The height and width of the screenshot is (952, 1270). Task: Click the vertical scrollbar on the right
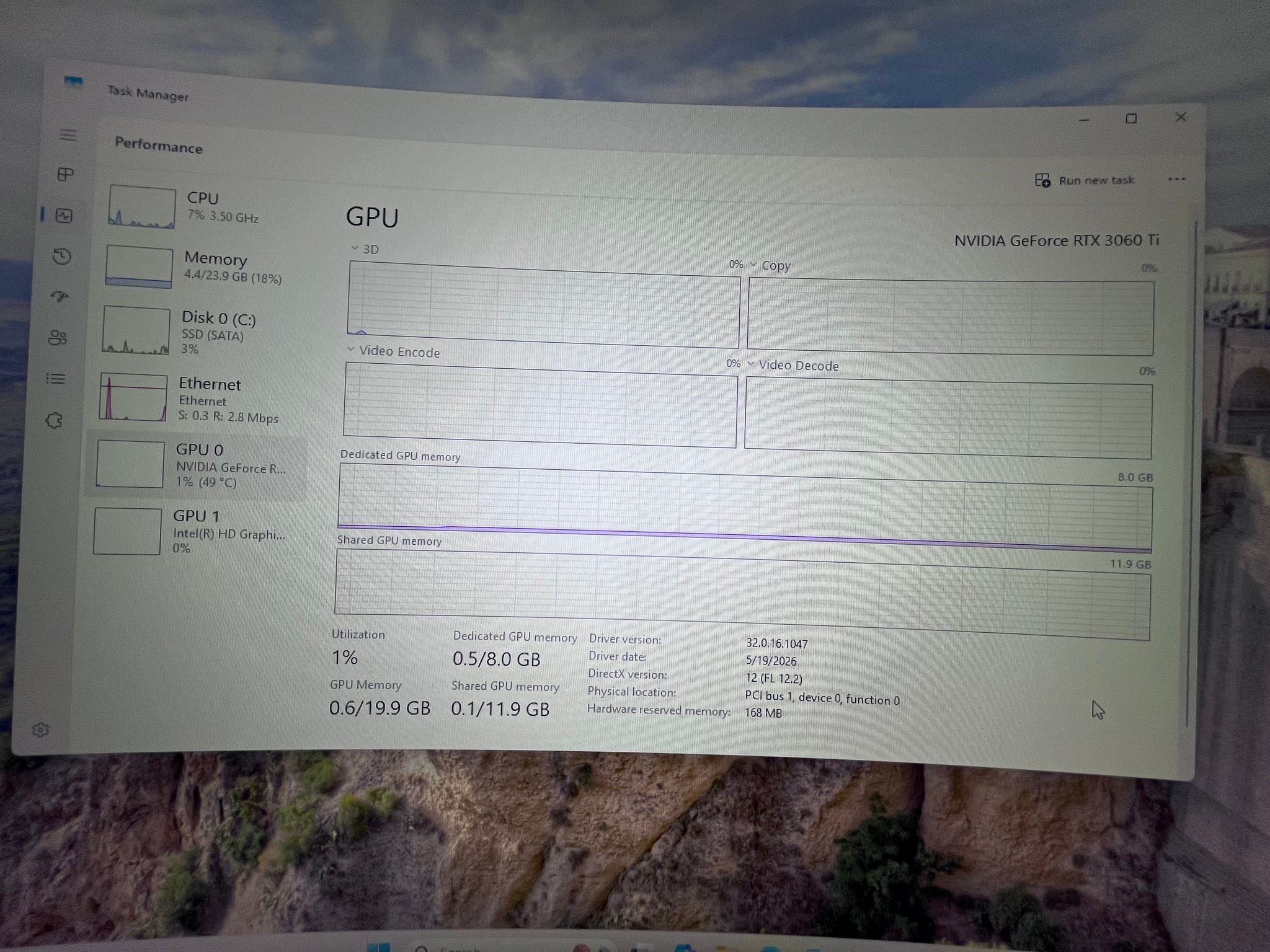[x=1191, y=471]
